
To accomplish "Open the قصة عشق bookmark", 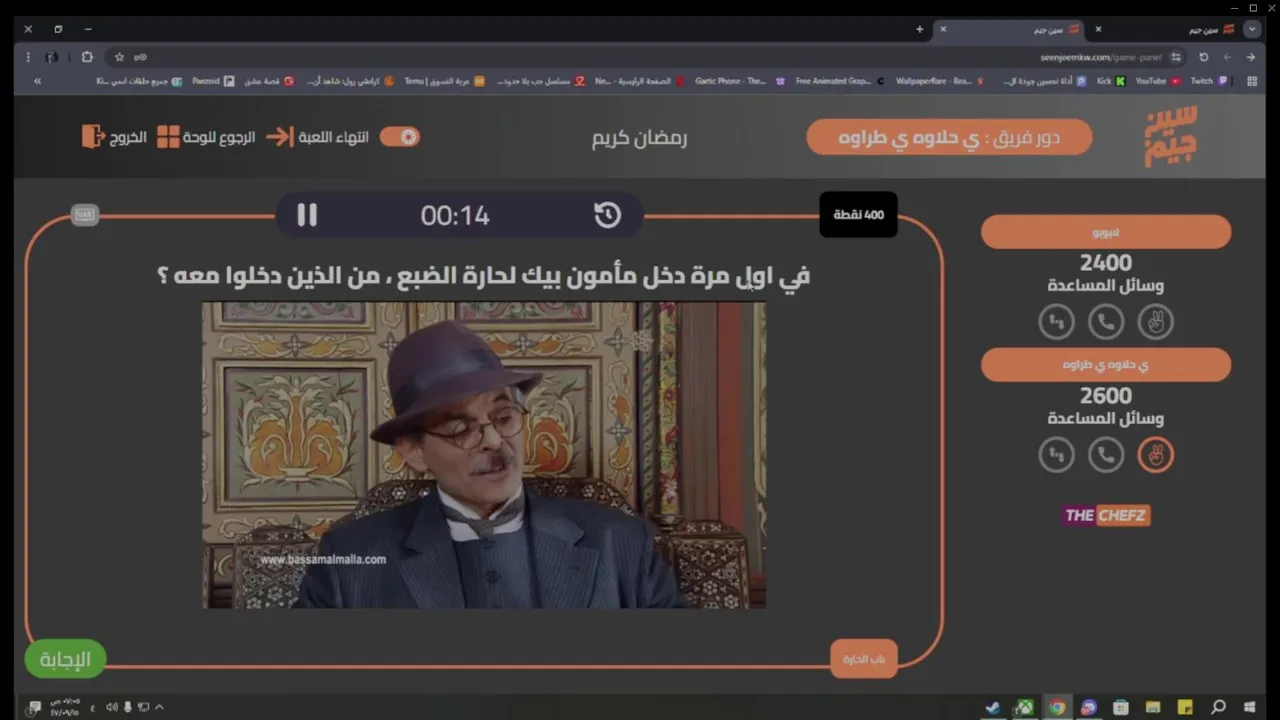I will pyautogui.click(x=269, y=81).
